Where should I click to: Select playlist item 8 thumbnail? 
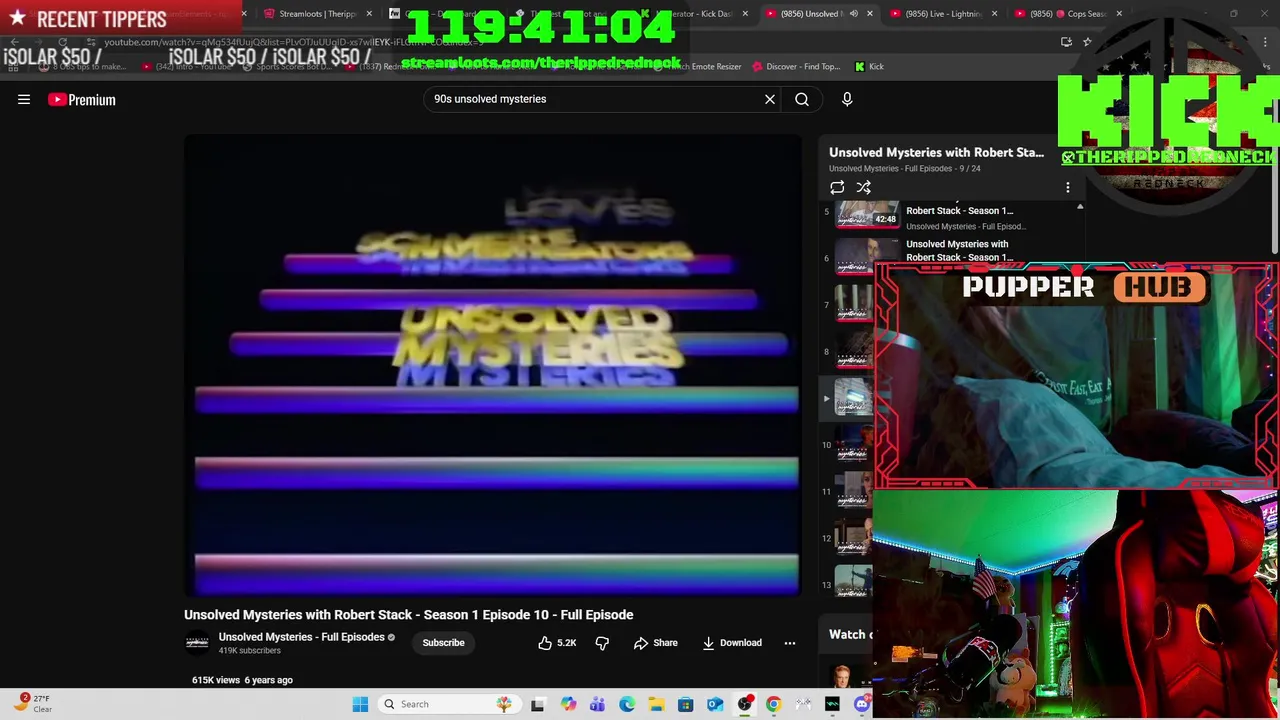coord(855,351)
